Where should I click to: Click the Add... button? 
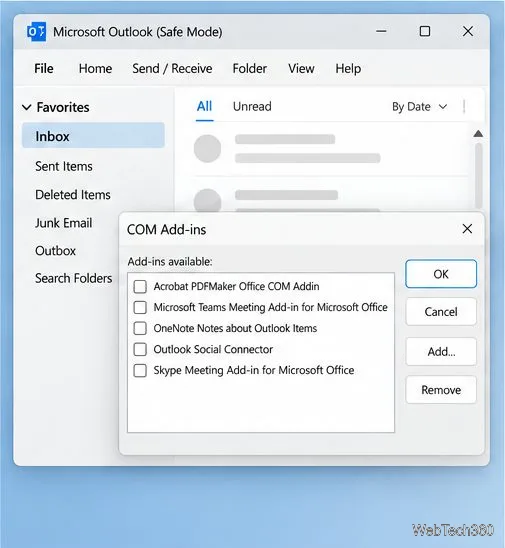[x=441, y=351]
